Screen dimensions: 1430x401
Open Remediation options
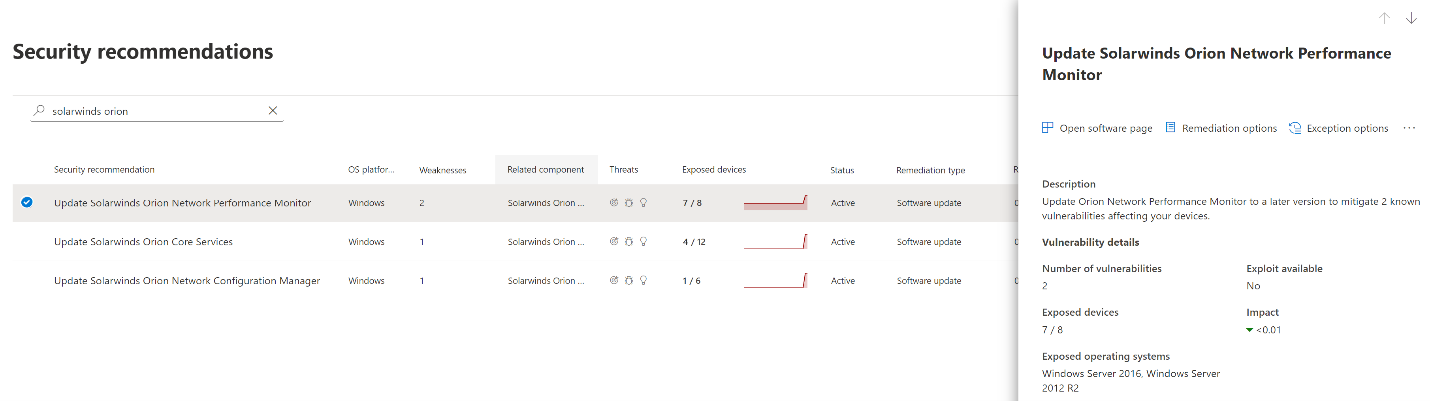(x=1221, y=128)
